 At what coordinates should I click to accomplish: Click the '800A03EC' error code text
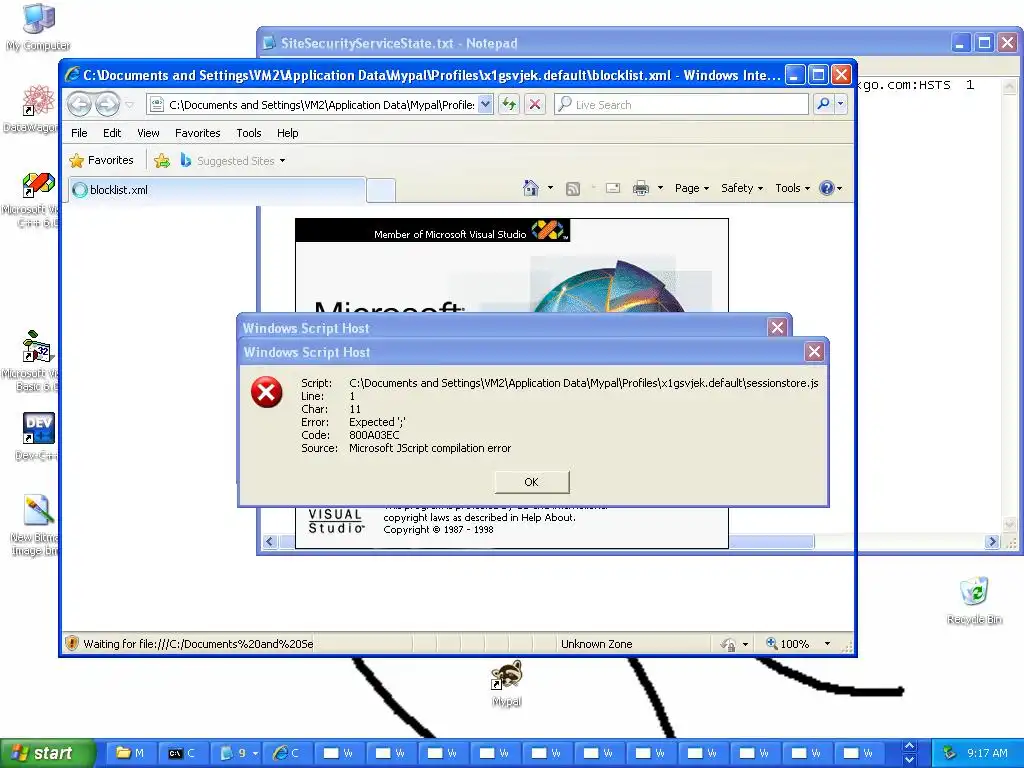pos(374,435)
